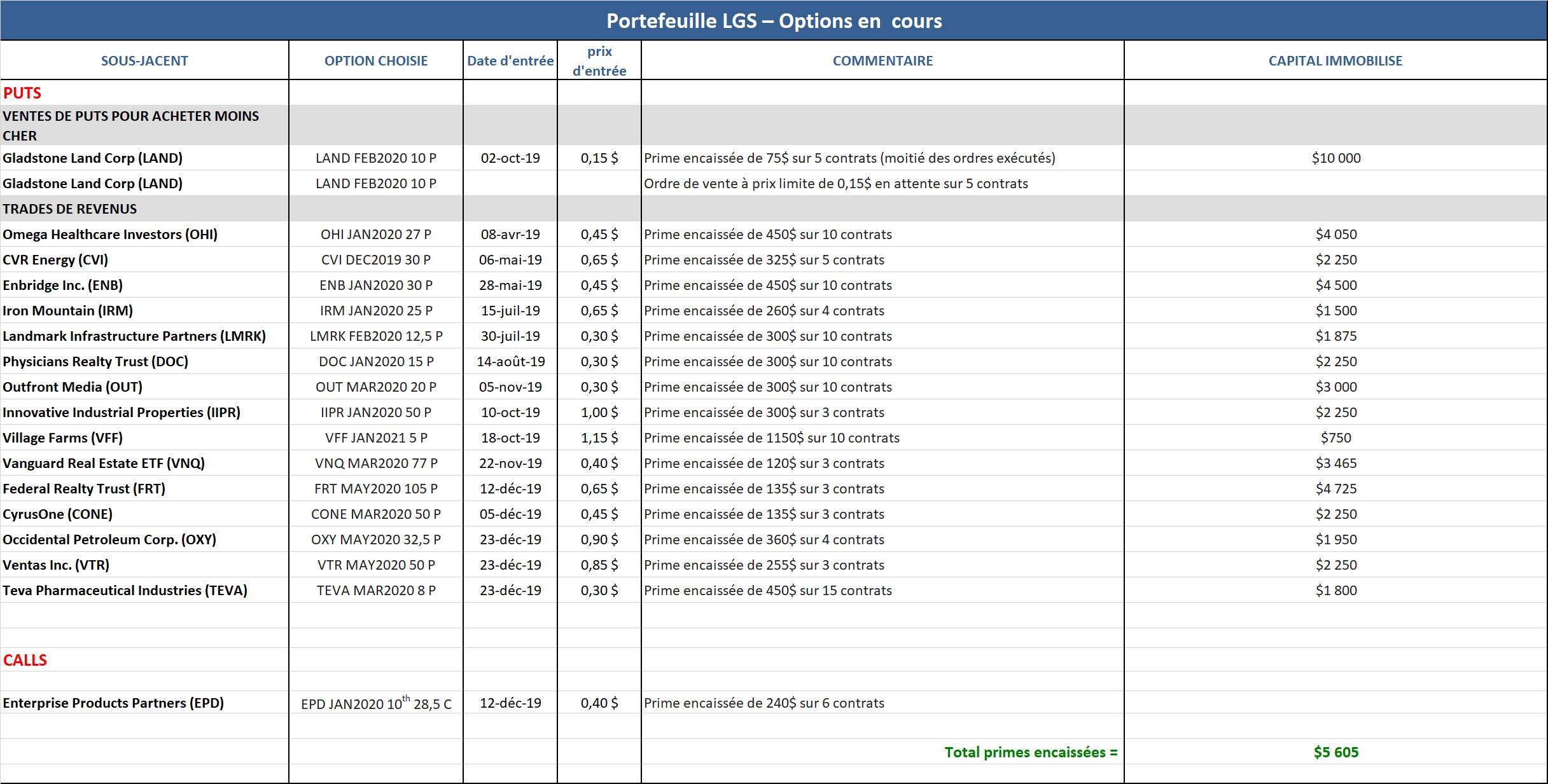The height and width of the screenshot is (784, 1548).
Task: Select the entry date 18-oct-19
Action: pyautogui.click(x=510, y=437)
